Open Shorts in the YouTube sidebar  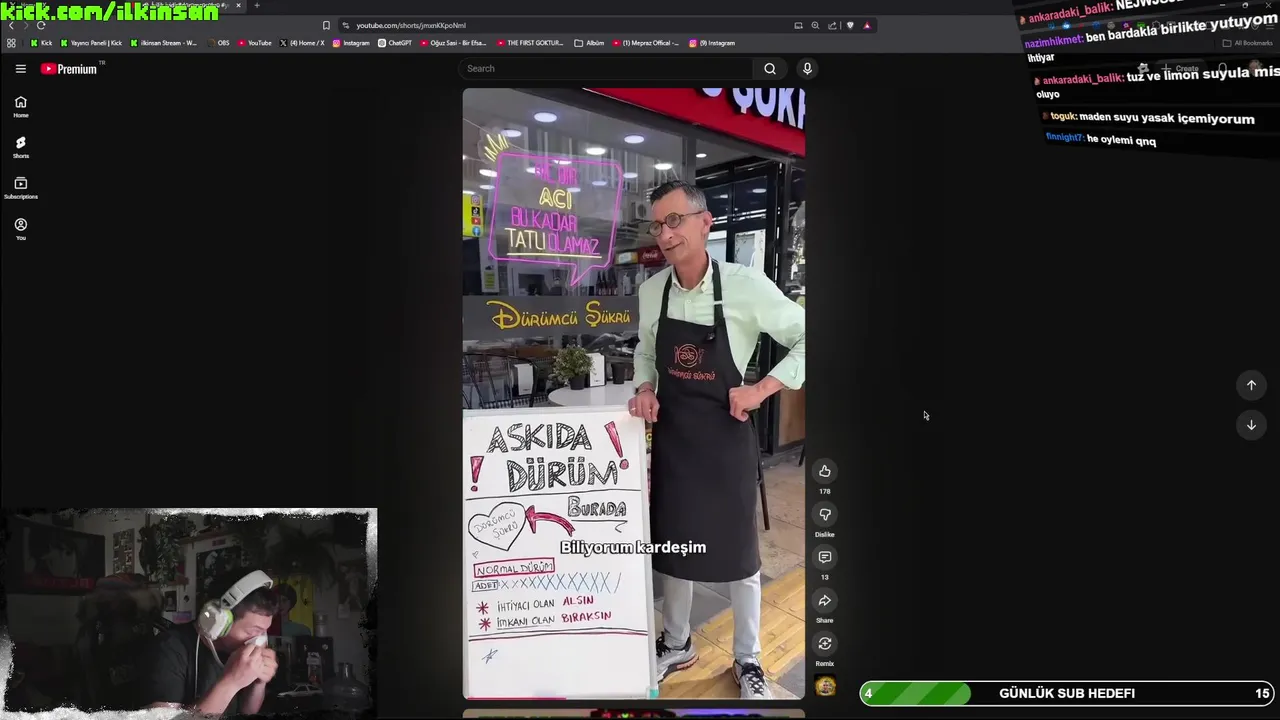pyautogui.click(x=20, y=148)
